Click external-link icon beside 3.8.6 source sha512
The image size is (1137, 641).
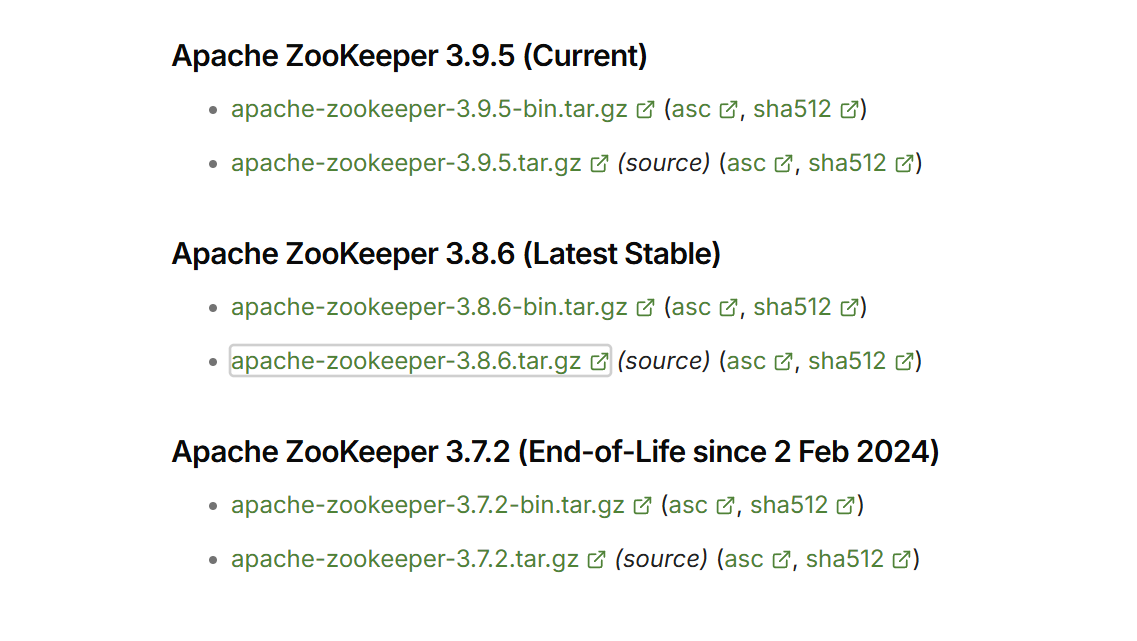904,362
